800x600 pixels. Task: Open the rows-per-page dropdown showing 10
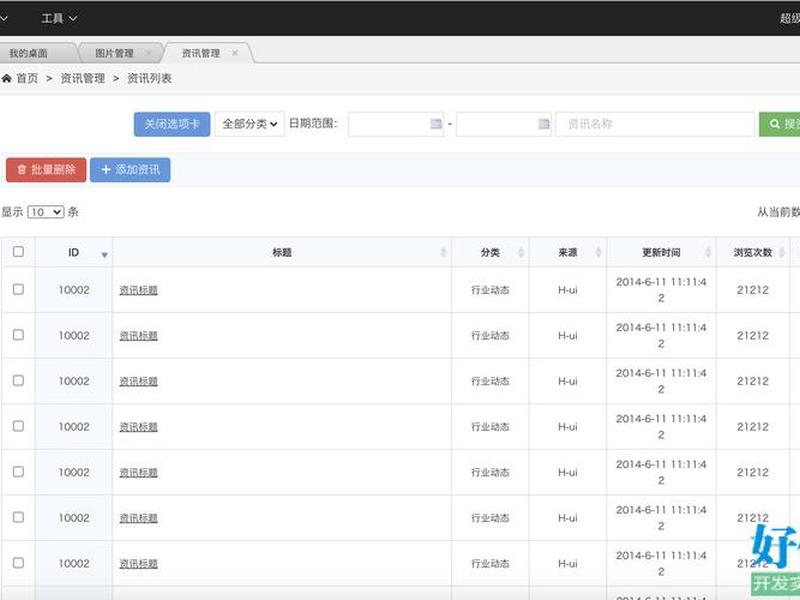(x=46, y=212)
